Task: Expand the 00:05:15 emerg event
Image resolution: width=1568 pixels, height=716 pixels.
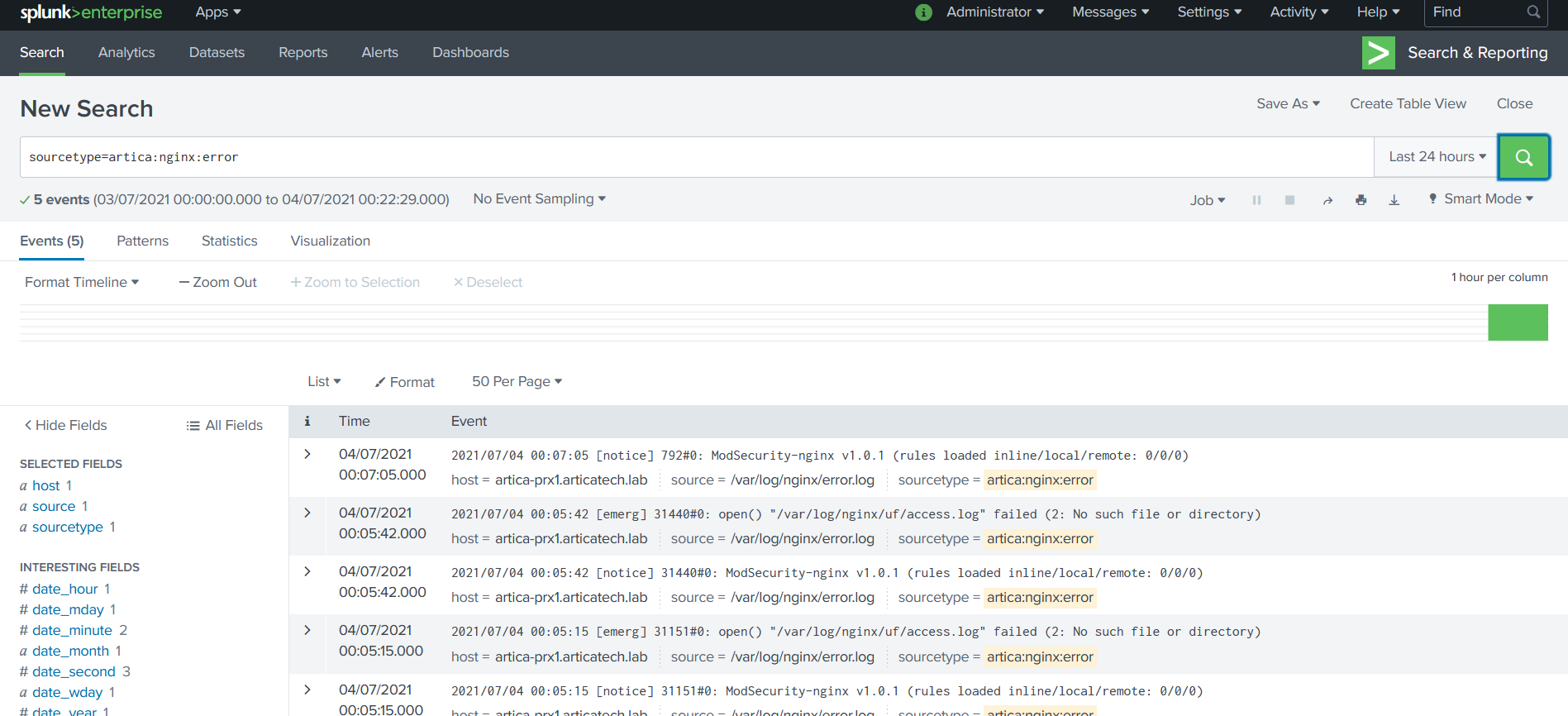Action: point(307,630)
